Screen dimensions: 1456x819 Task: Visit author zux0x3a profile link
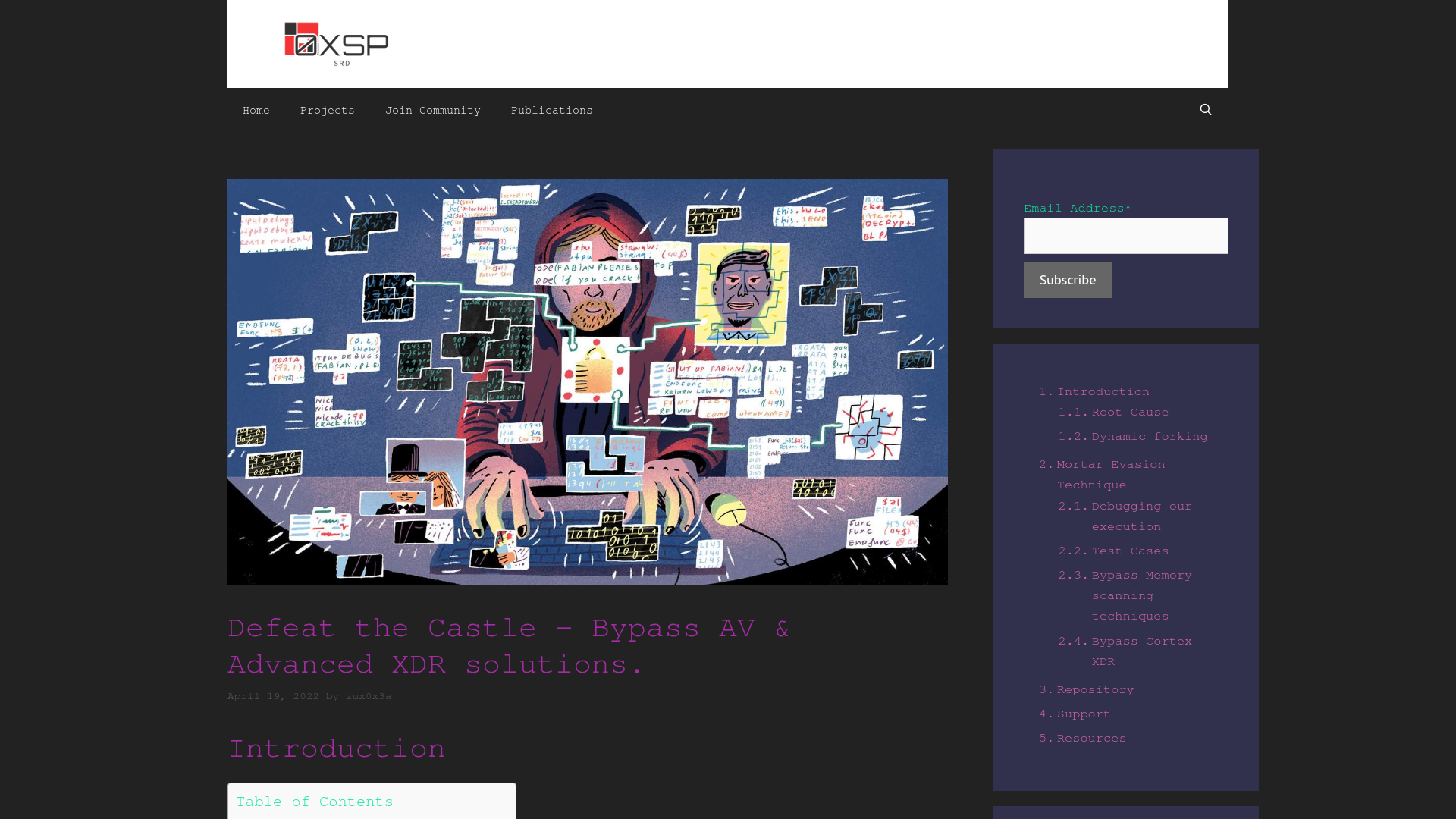(x=369, y=696)
